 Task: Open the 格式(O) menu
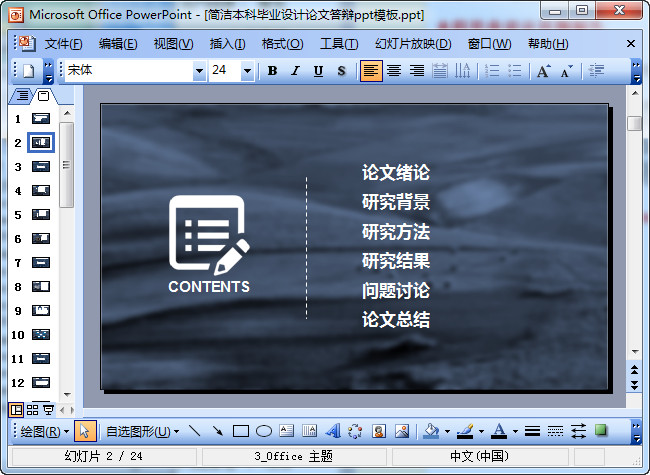(282, 44)
